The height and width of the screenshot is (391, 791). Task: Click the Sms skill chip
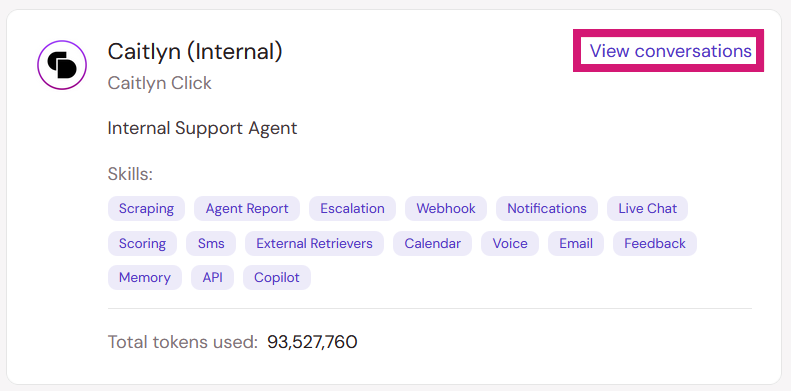point(211,243)
